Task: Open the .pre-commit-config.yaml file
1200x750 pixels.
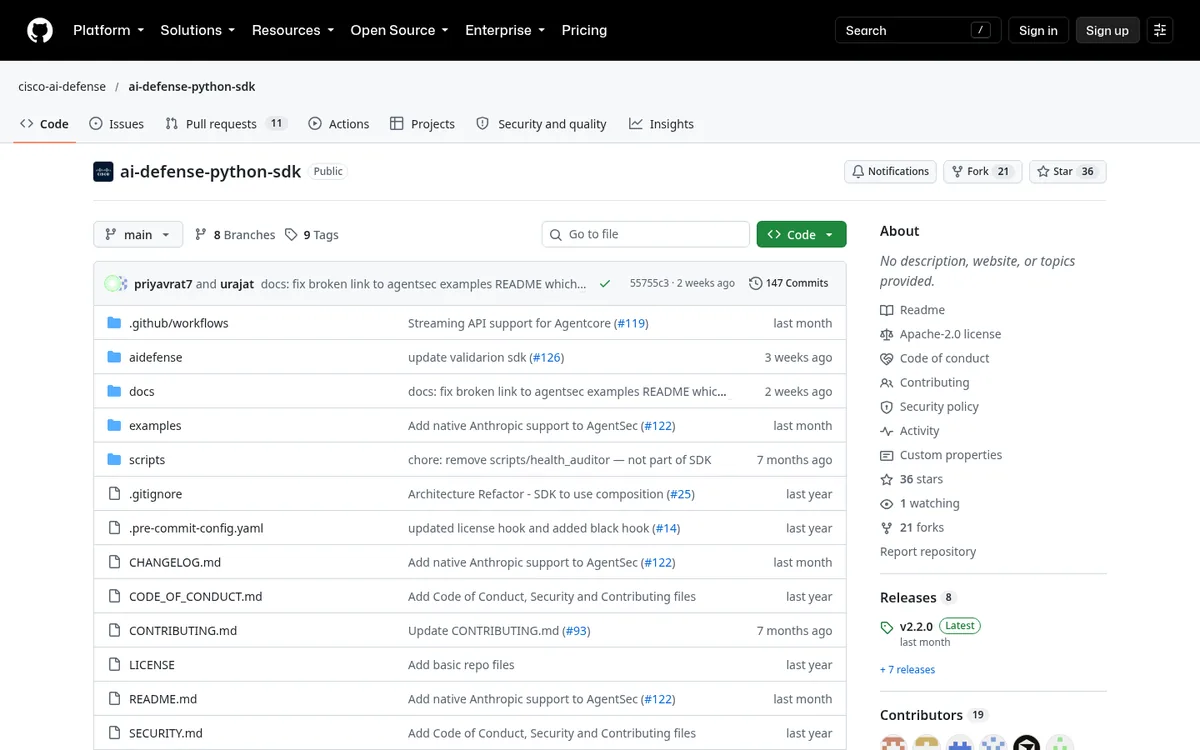Action: pos(196,528)
